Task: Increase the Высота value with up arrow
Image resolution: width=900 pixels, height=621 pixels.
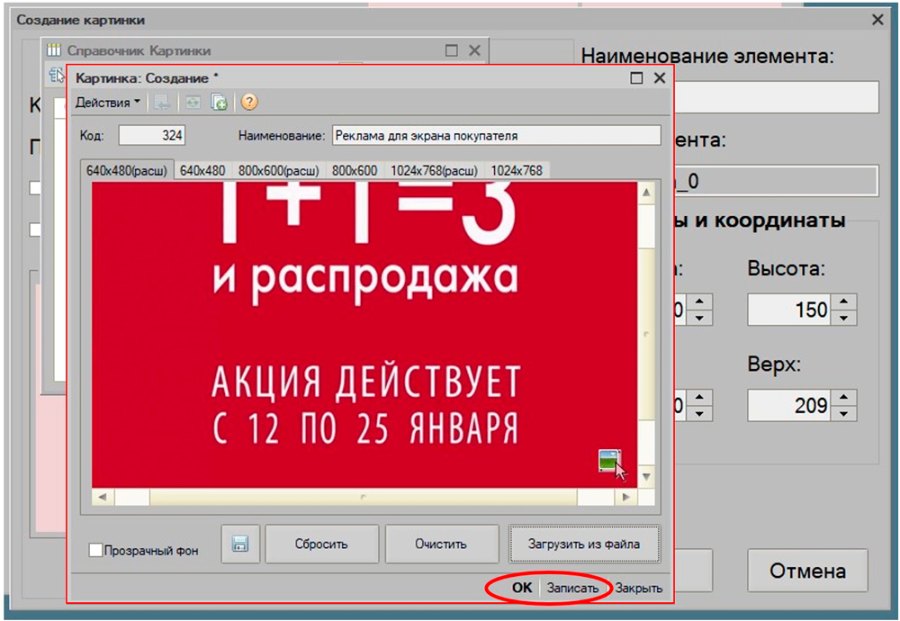Action: tap(843, 302)
